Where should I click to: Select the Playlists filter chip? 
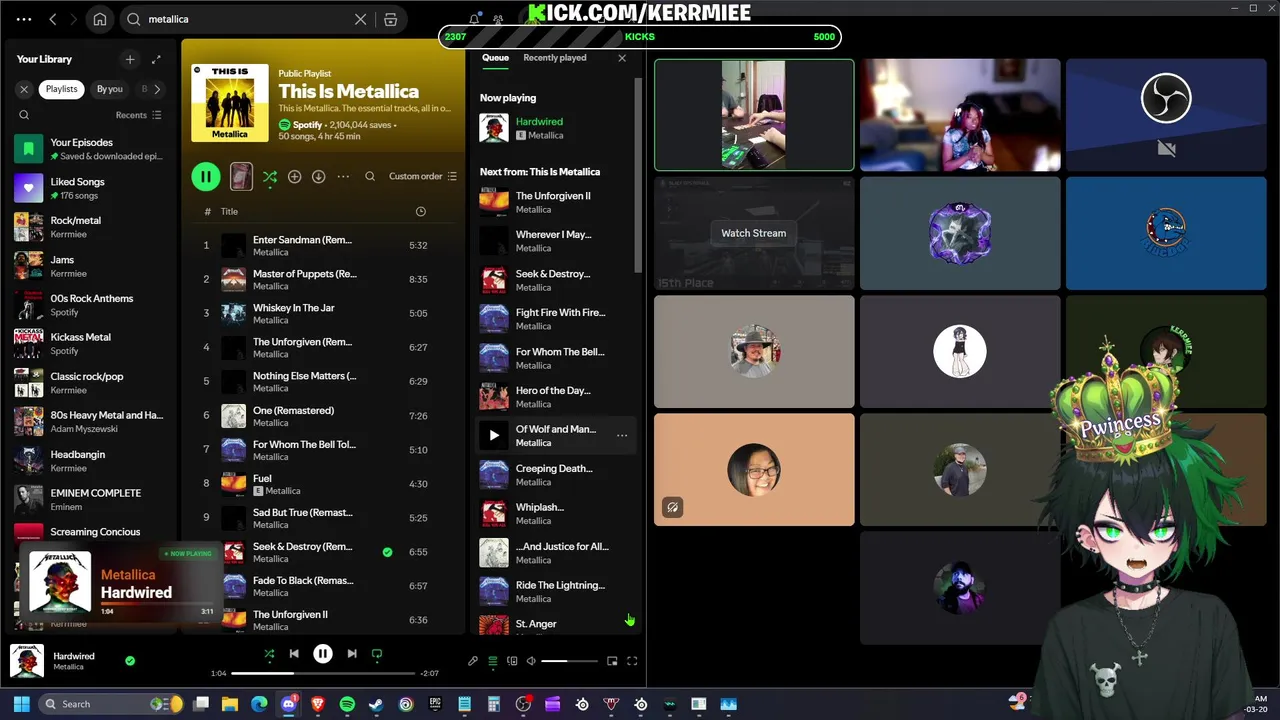pos(61,89)
